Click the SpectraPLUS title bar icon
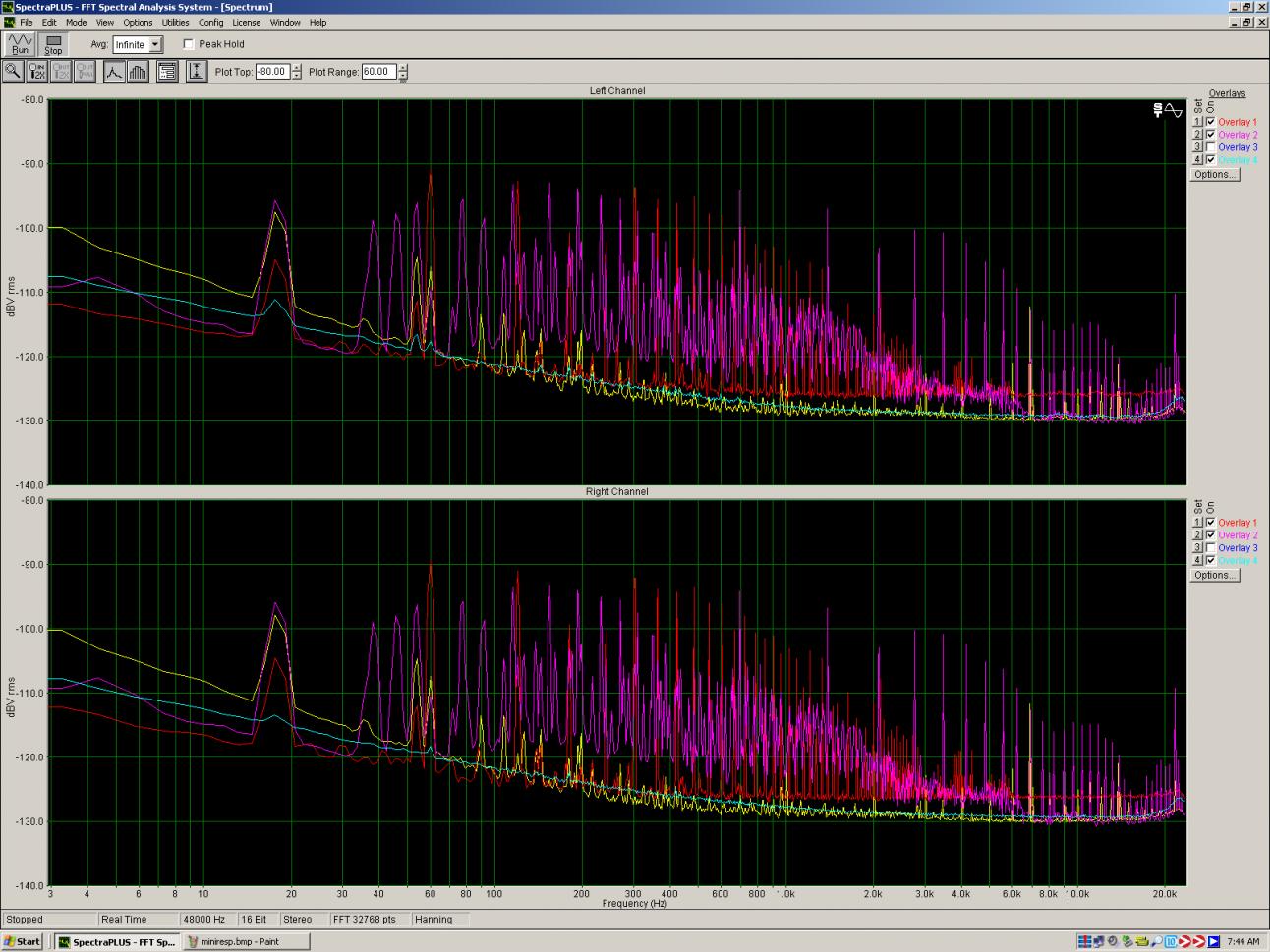The image size is (1270, 952). [x=8, y=7]
